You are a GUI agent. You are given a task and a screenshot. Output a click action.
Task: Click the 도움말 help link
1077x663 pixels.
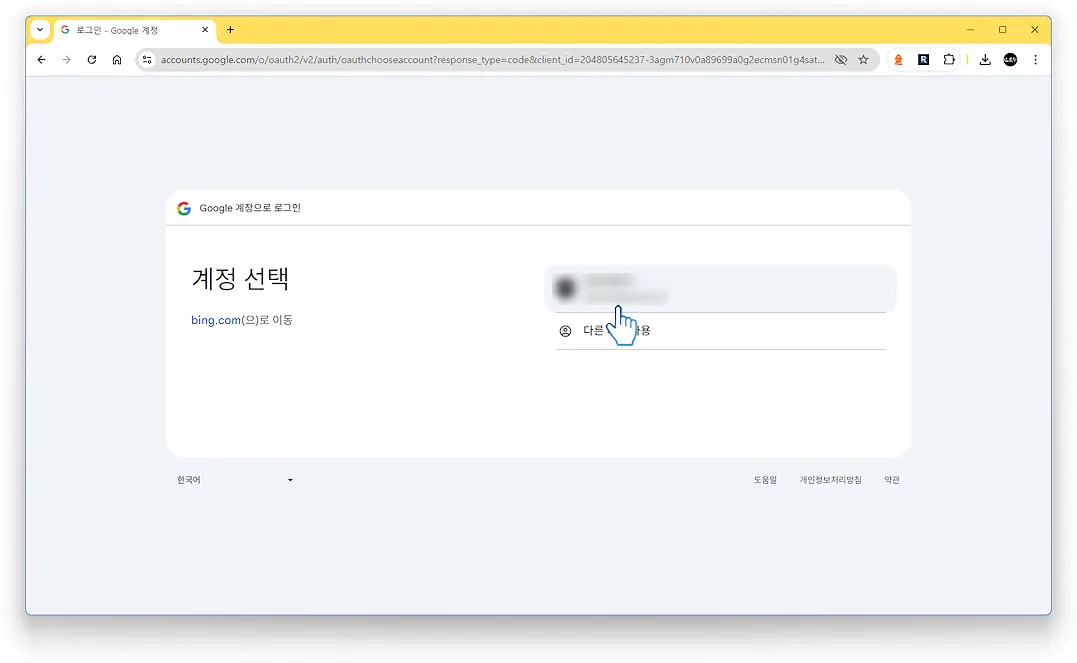click(x=765, y=479)
